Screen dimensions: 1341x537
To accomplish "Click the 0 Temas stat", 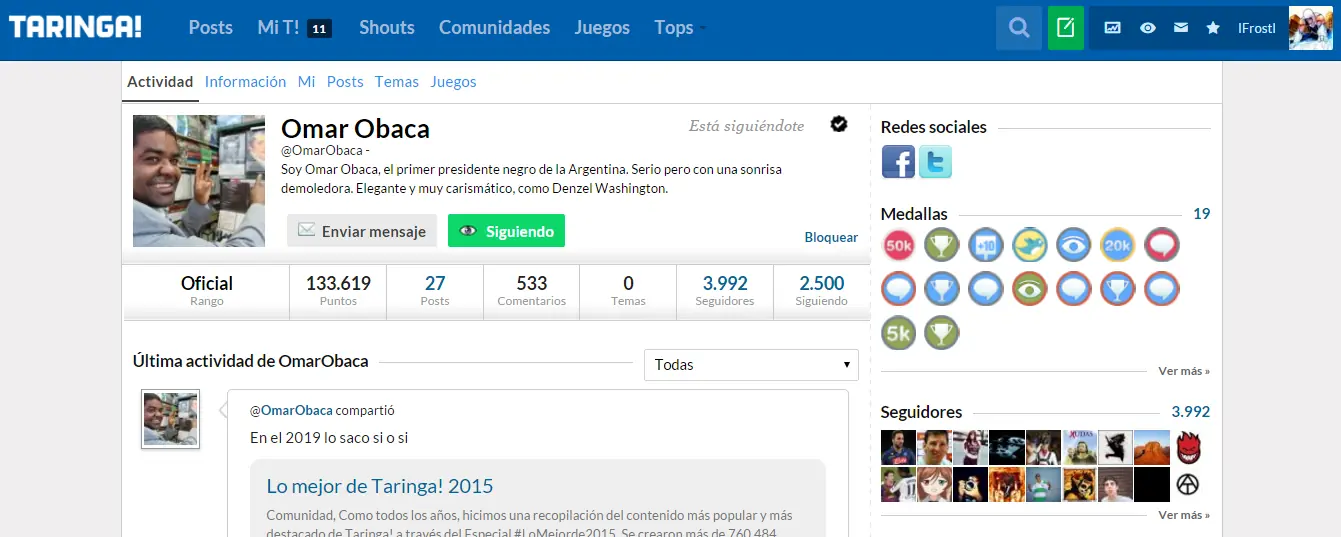I will (628, 291).
